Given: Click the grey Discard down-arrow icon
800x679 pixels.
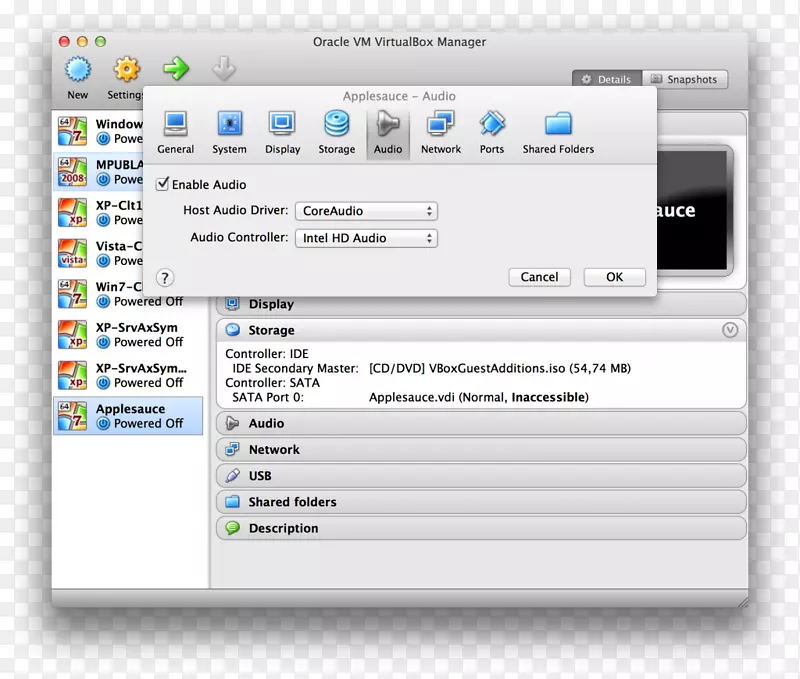Looking at the screenshot, I should pyautogui.click(x=223, y=69).
